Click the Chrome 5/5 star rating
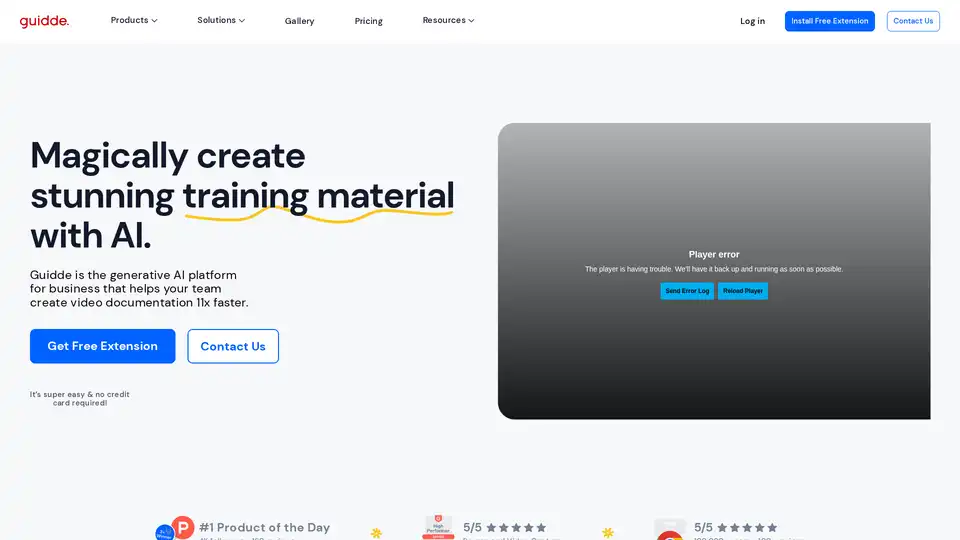Viewport: 960px width, 540px height. pyautogui.click(x=736, y=527)
